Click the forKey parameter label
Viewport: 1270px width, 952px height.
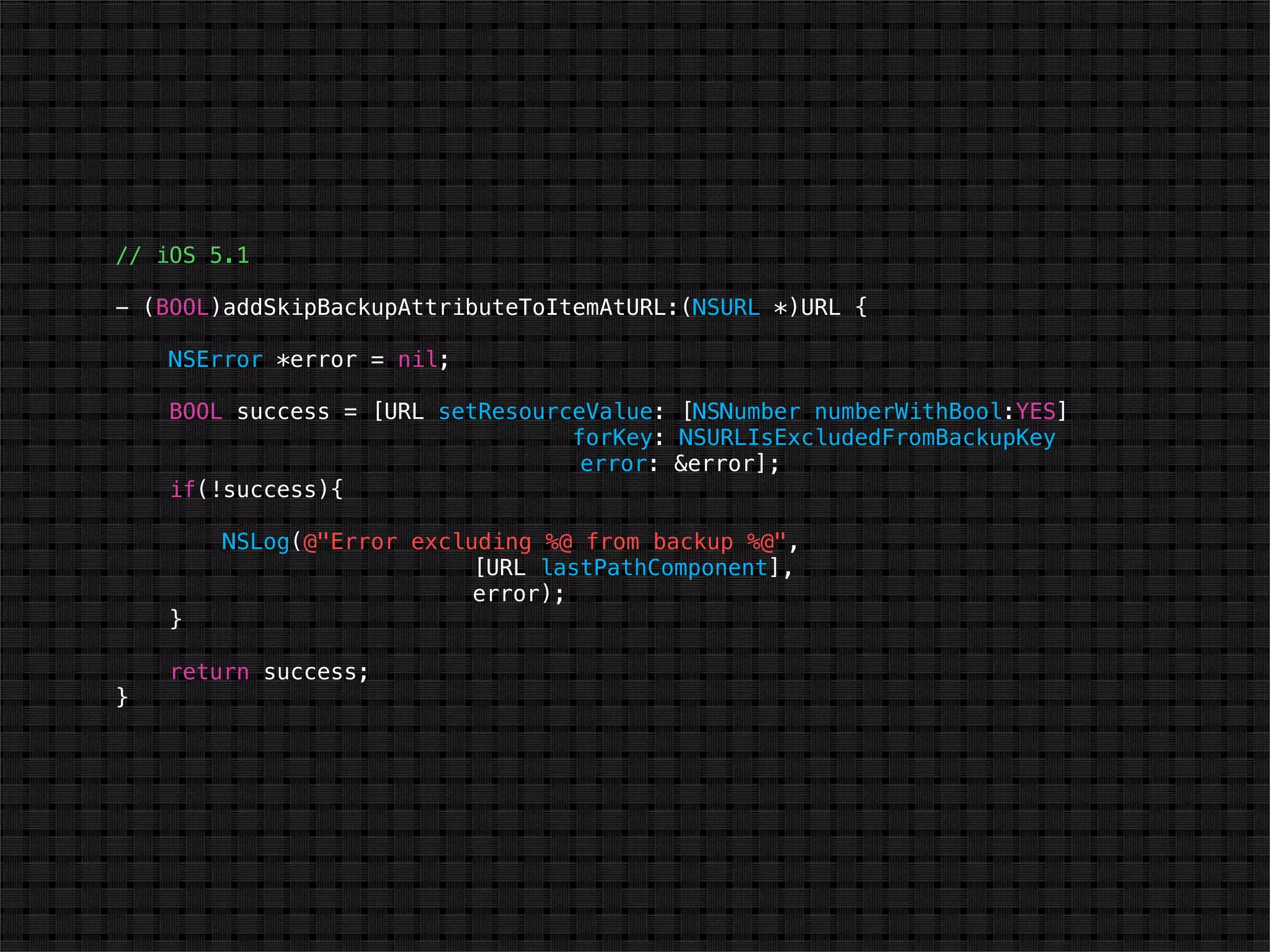(613, 438)
